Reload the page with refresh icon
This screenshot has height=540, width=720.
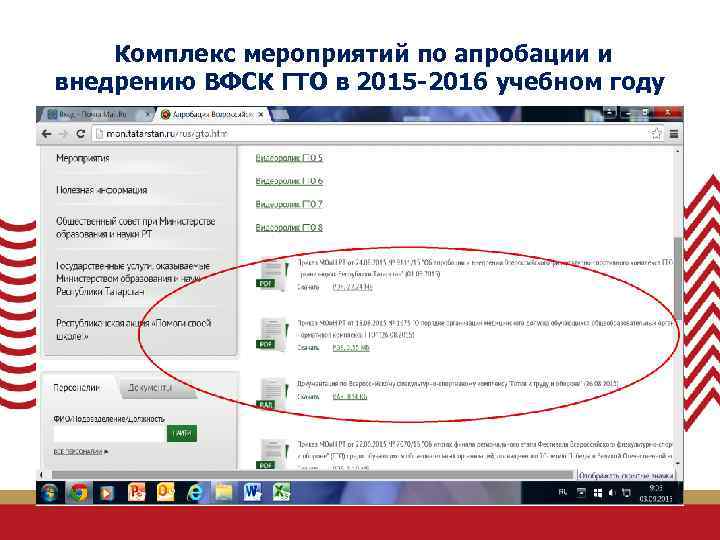[x=80, y=134]
